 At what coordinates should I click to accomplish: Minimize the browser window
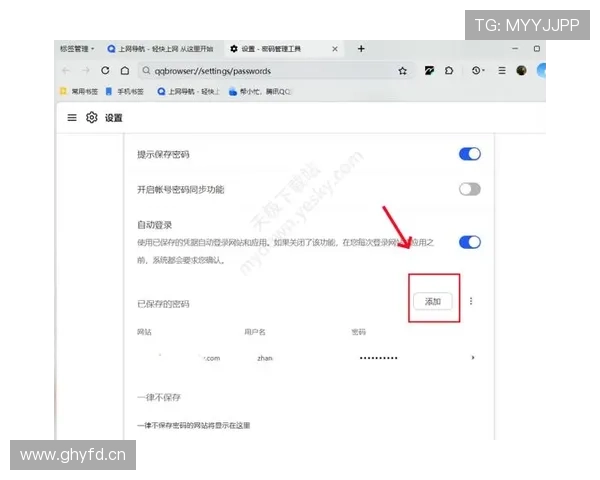click(x=515, y=49)
